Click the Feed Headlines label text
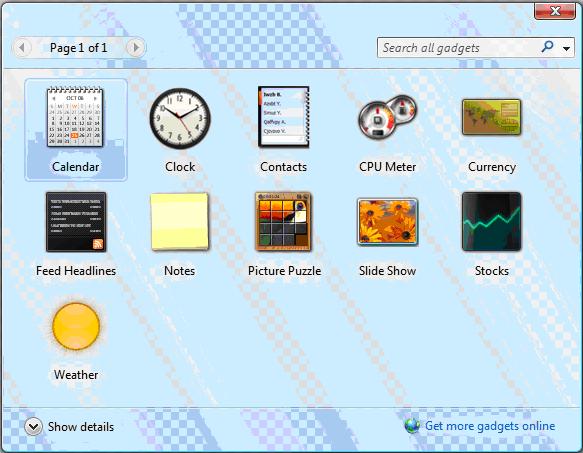 76,271
